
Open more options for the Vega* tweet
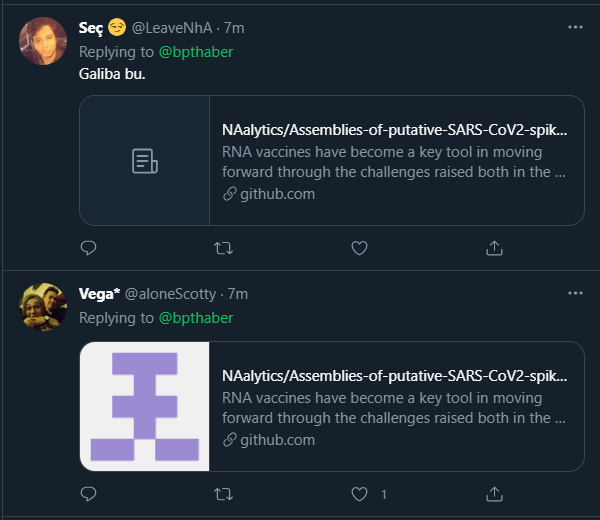tap(575, 294)
